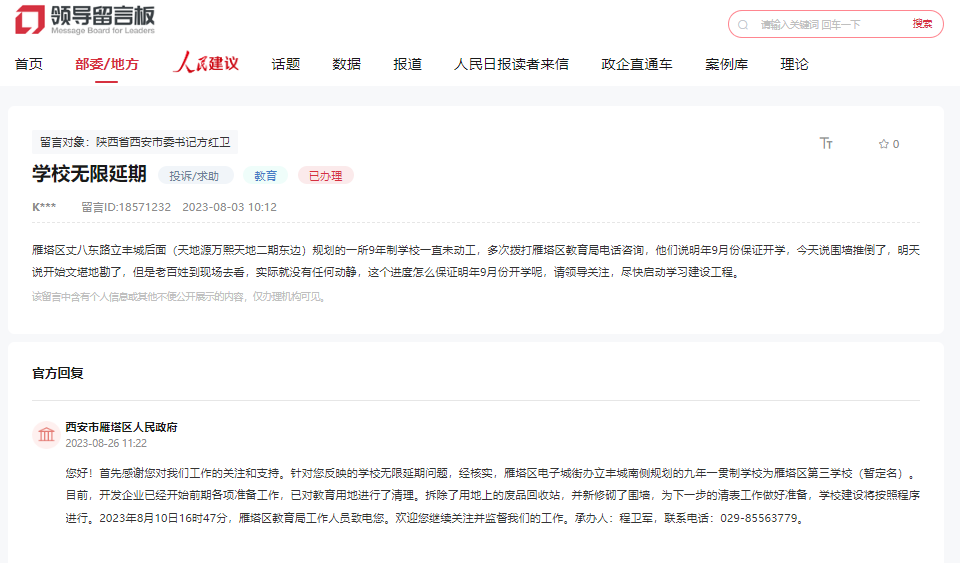
Task: Click the search magnifier icon
Action: click(743, 24)
